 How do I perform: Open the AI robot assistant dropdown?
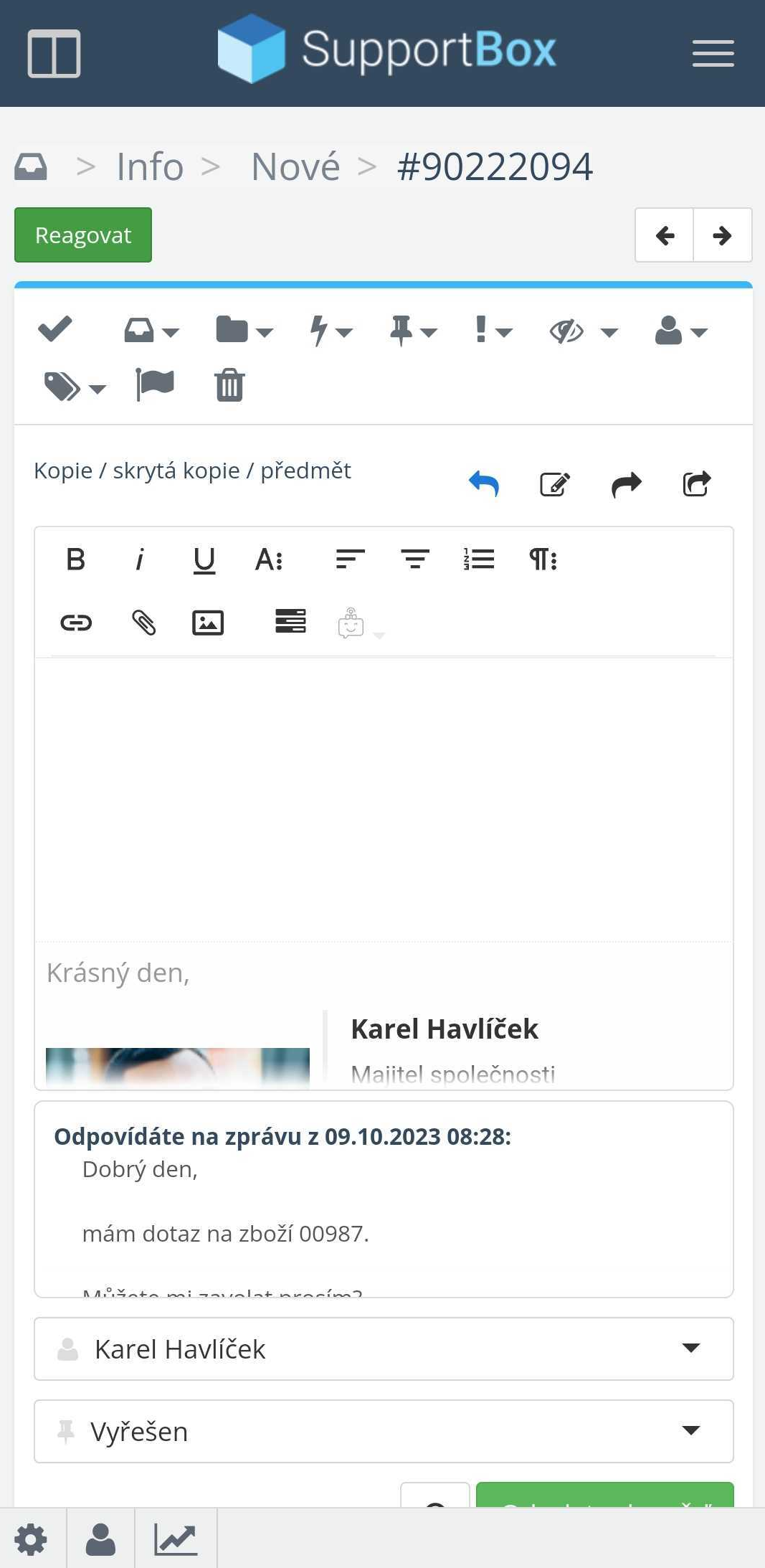tap(361, 623)
